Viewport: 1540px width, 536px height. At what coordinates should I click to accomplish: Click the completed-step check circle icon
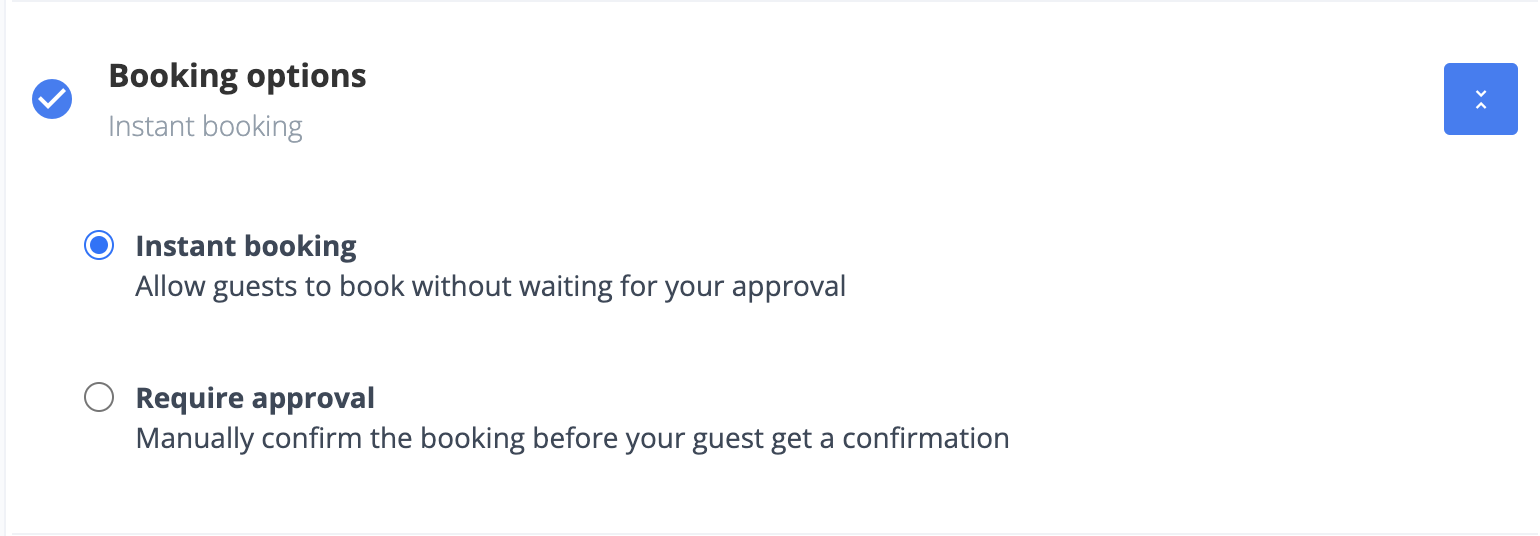52,99
